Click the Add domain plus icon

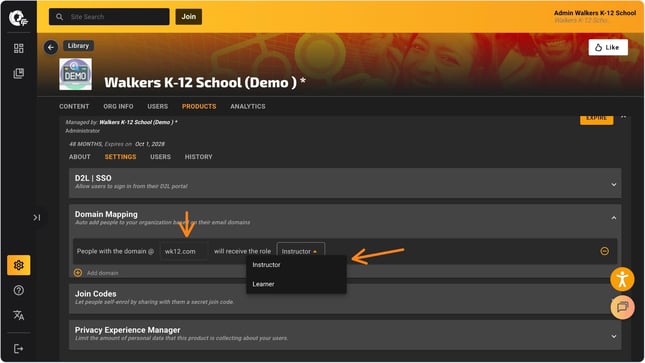point(78,273)
